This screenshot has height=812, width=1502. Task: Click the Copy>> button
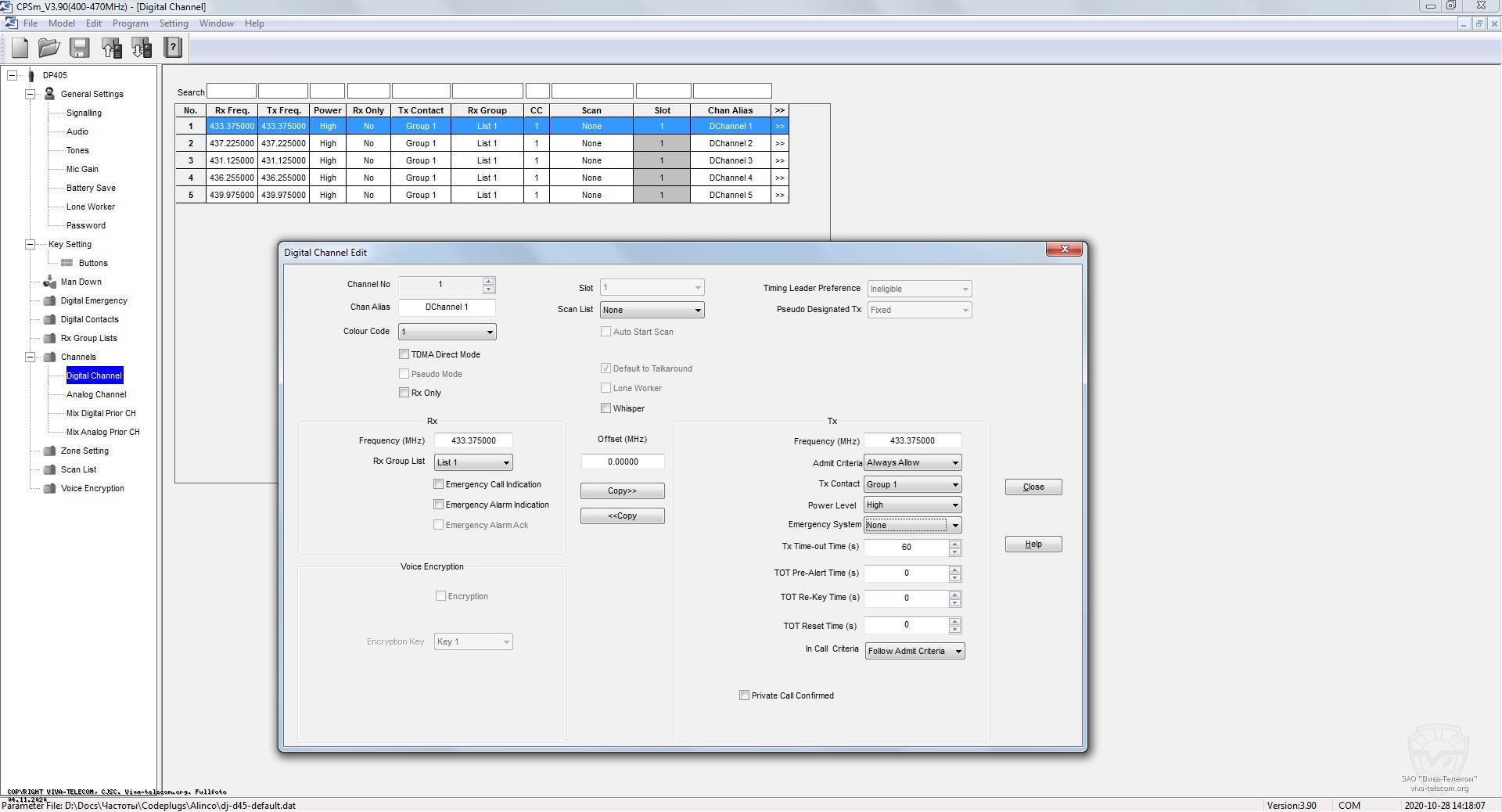point(622,491)
